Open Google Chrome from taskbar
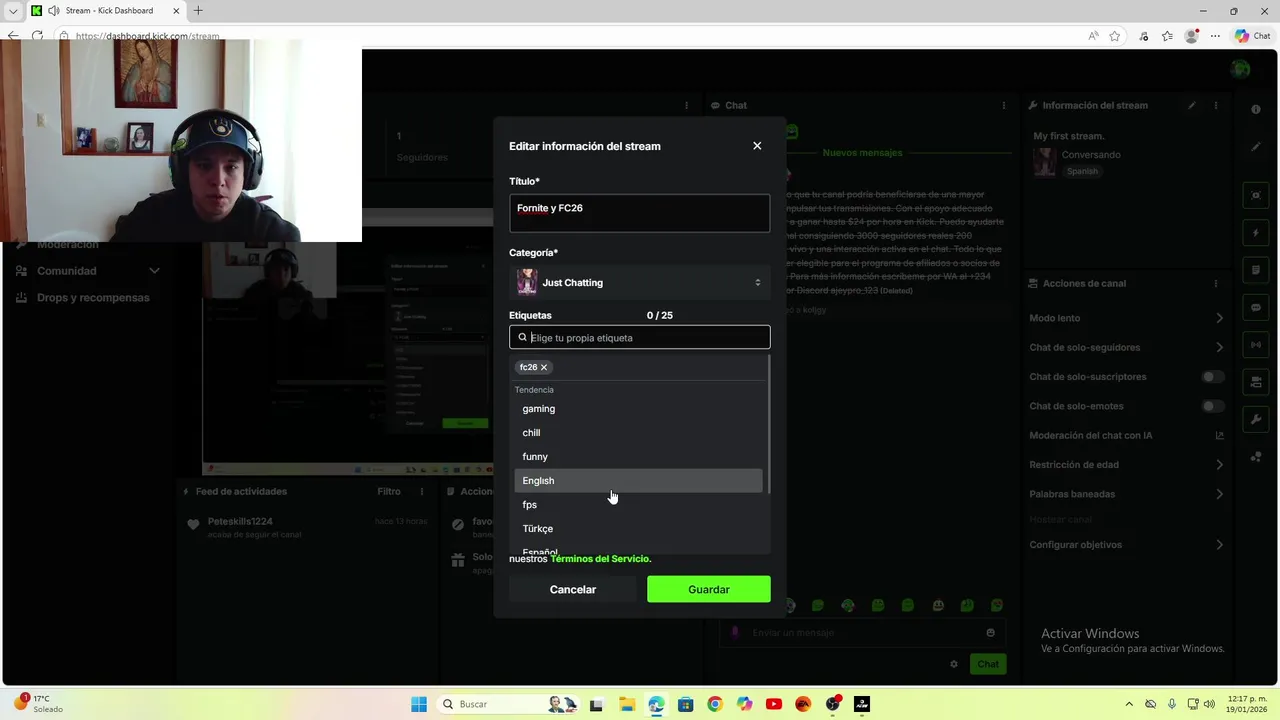 (x=714, y=704)
